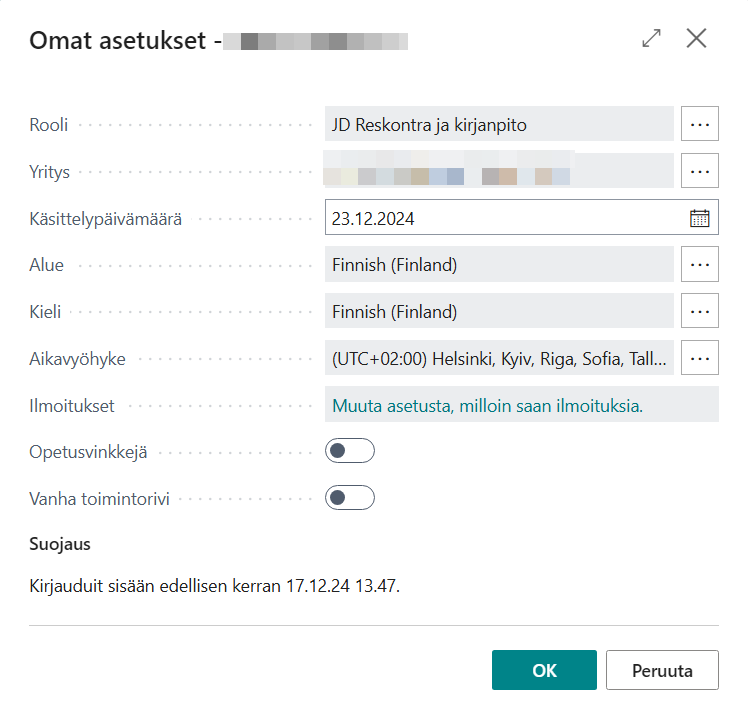The height and width of the screenshot is (716, 748).
Task: Expand dialog to full screen with arrows icon
Action: click(651, 38)
